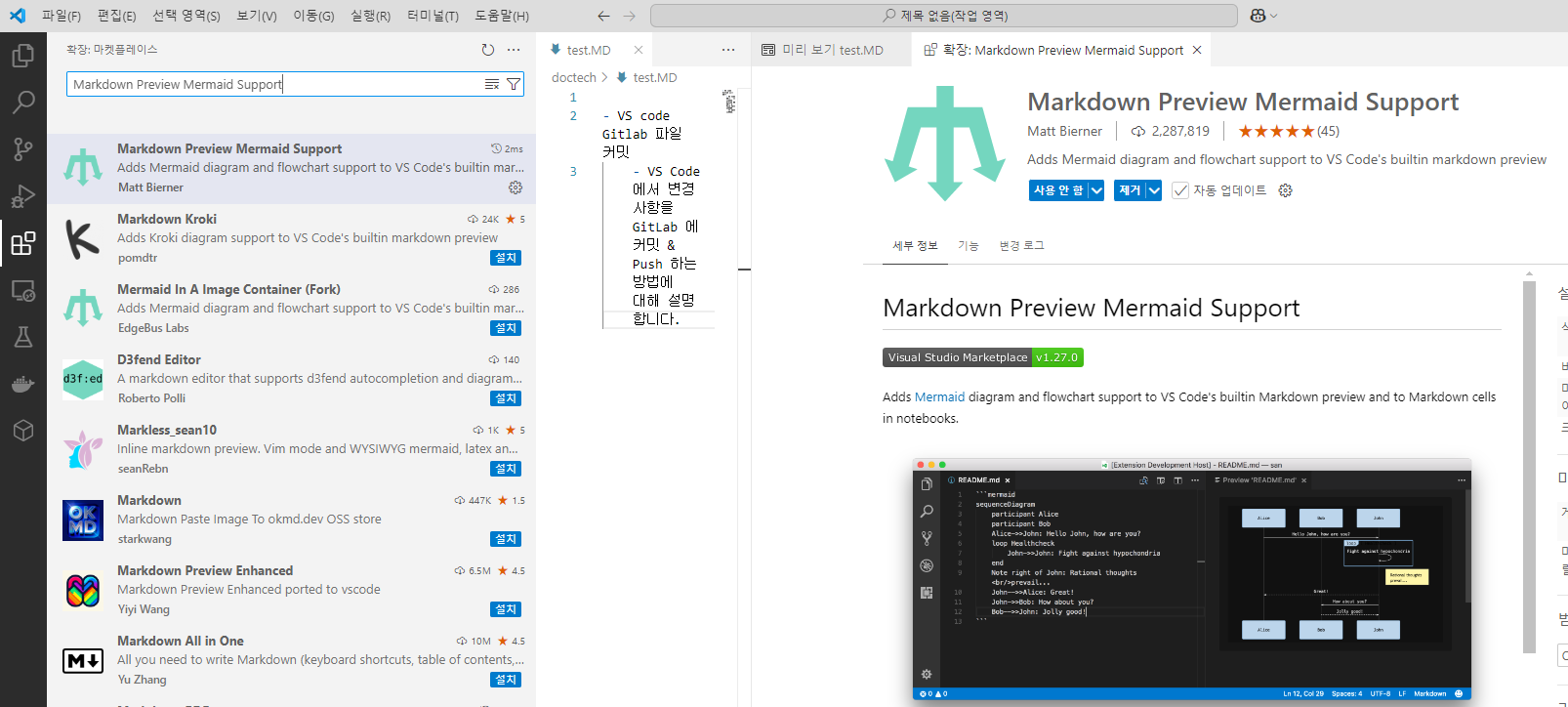Open the Source Control view
This screenshot has width=1568, height=707.
coord(22,148)
